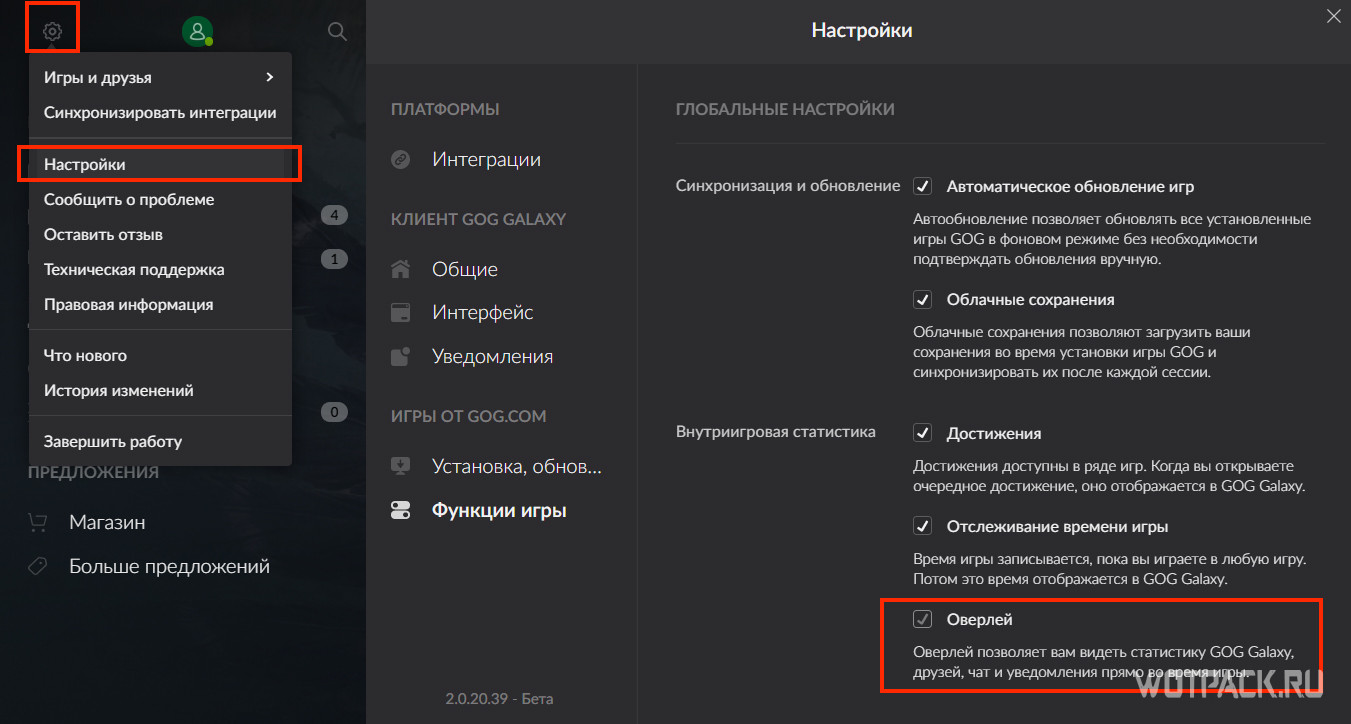This screenshot has width=1351, height=724.
Task: Toggle Отслеживание времени игры checkbox
Action: pos(923,526)
